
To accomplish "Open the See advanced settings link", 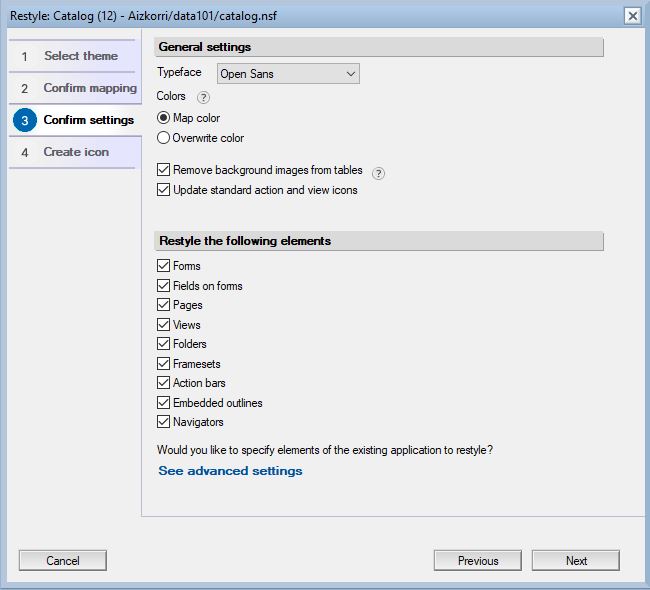I will (230, 471).
